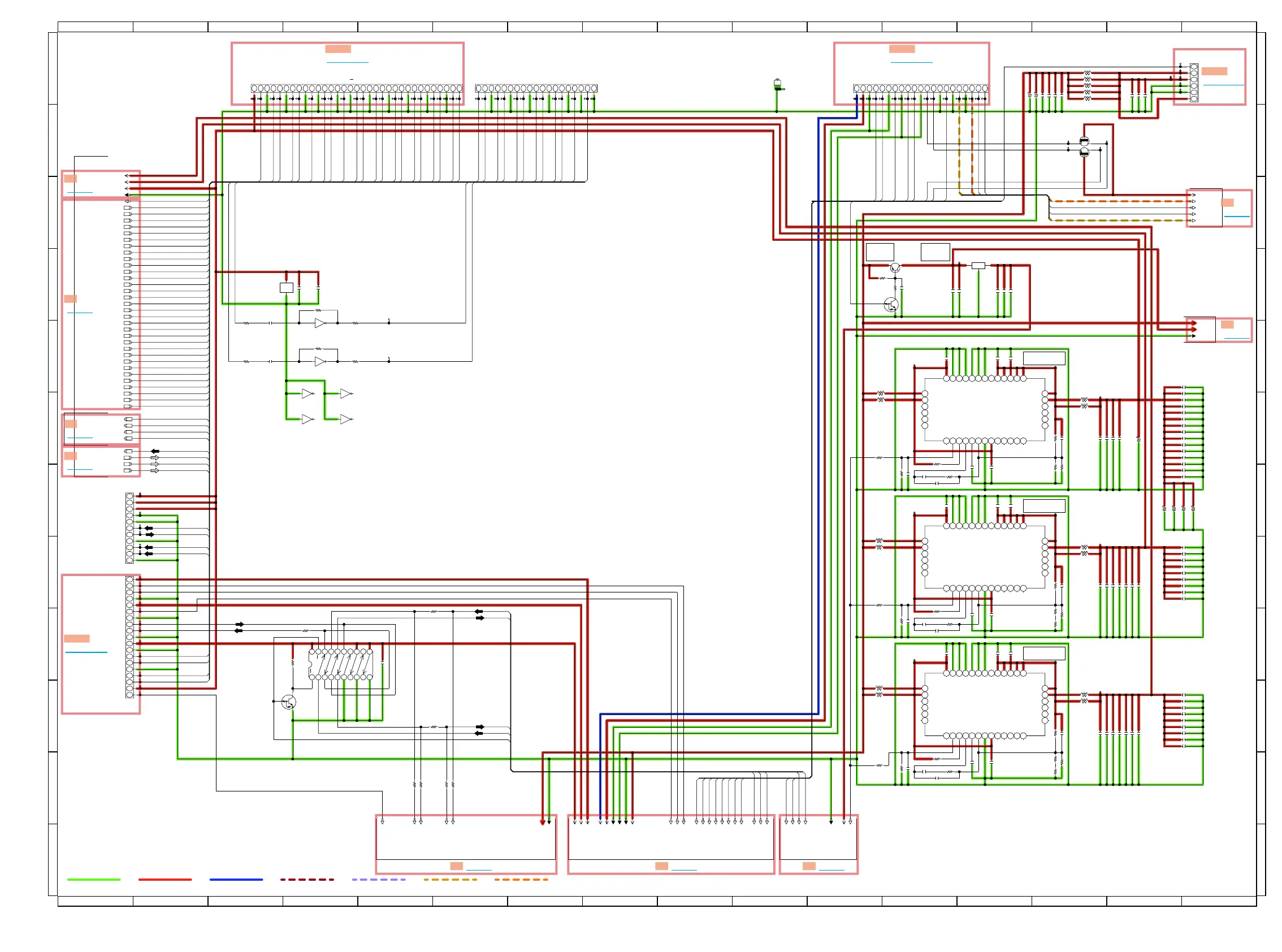1282x952 pixels.
Task: Select the purple dashed legend line
Action: click(x=379, y=880)
